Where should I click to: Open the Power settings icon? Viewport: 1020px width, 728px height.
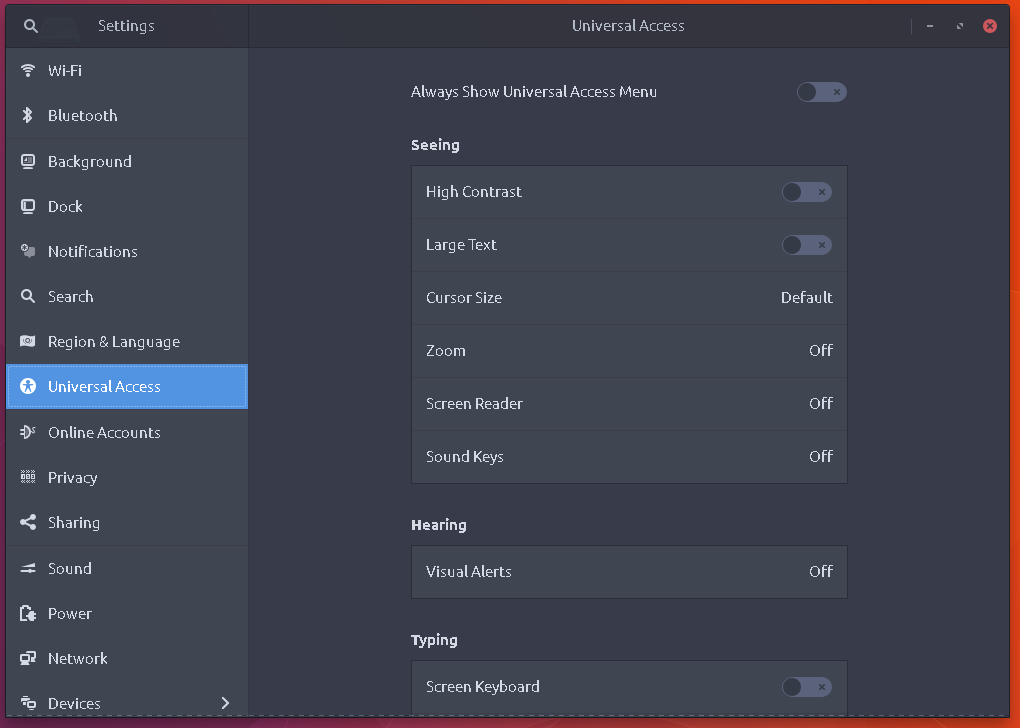coord(27,613)
